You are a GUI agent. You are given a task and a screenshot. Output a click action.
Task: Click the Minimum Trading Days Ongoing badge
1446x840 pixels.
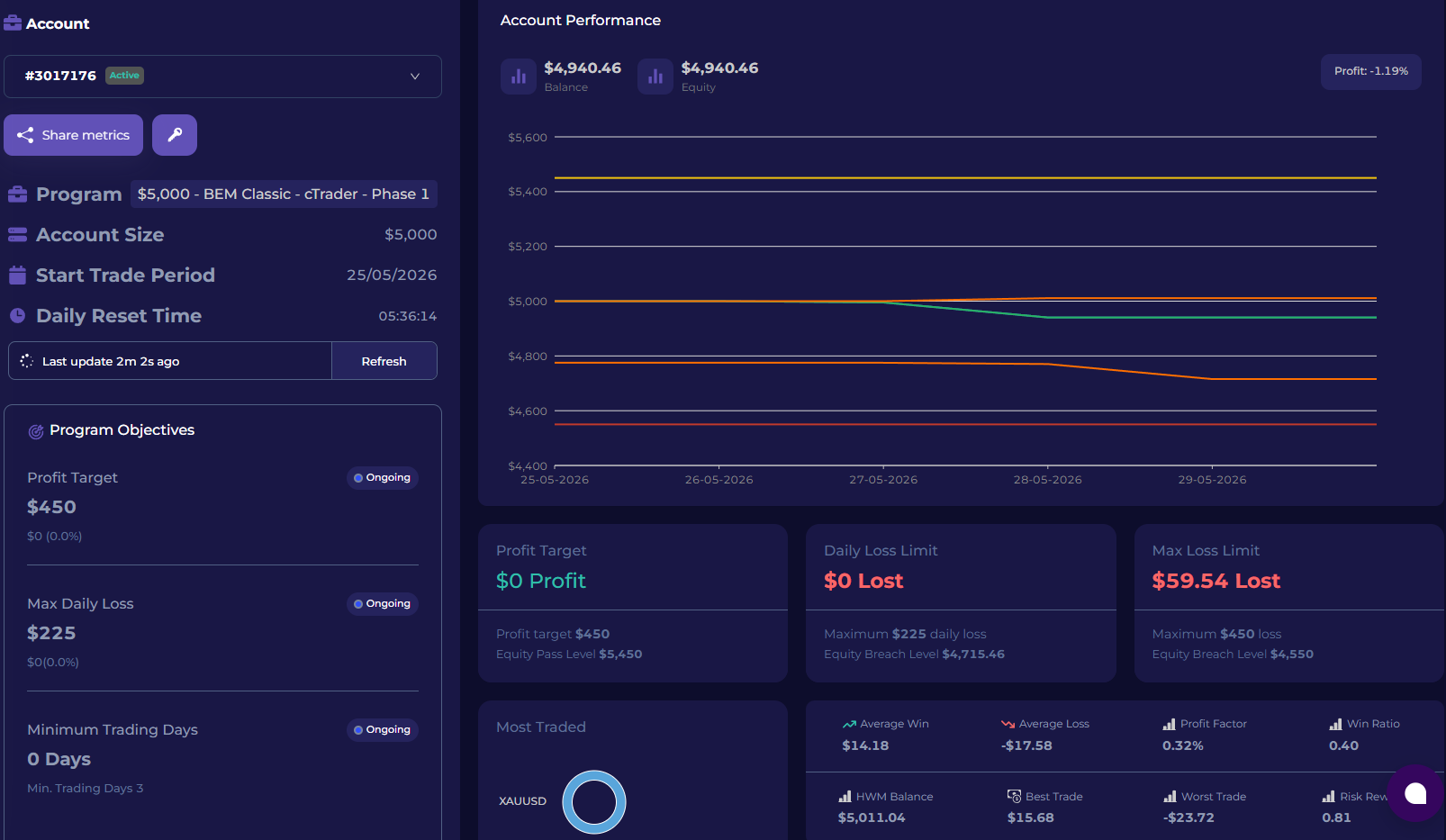[x=383, y=730]
